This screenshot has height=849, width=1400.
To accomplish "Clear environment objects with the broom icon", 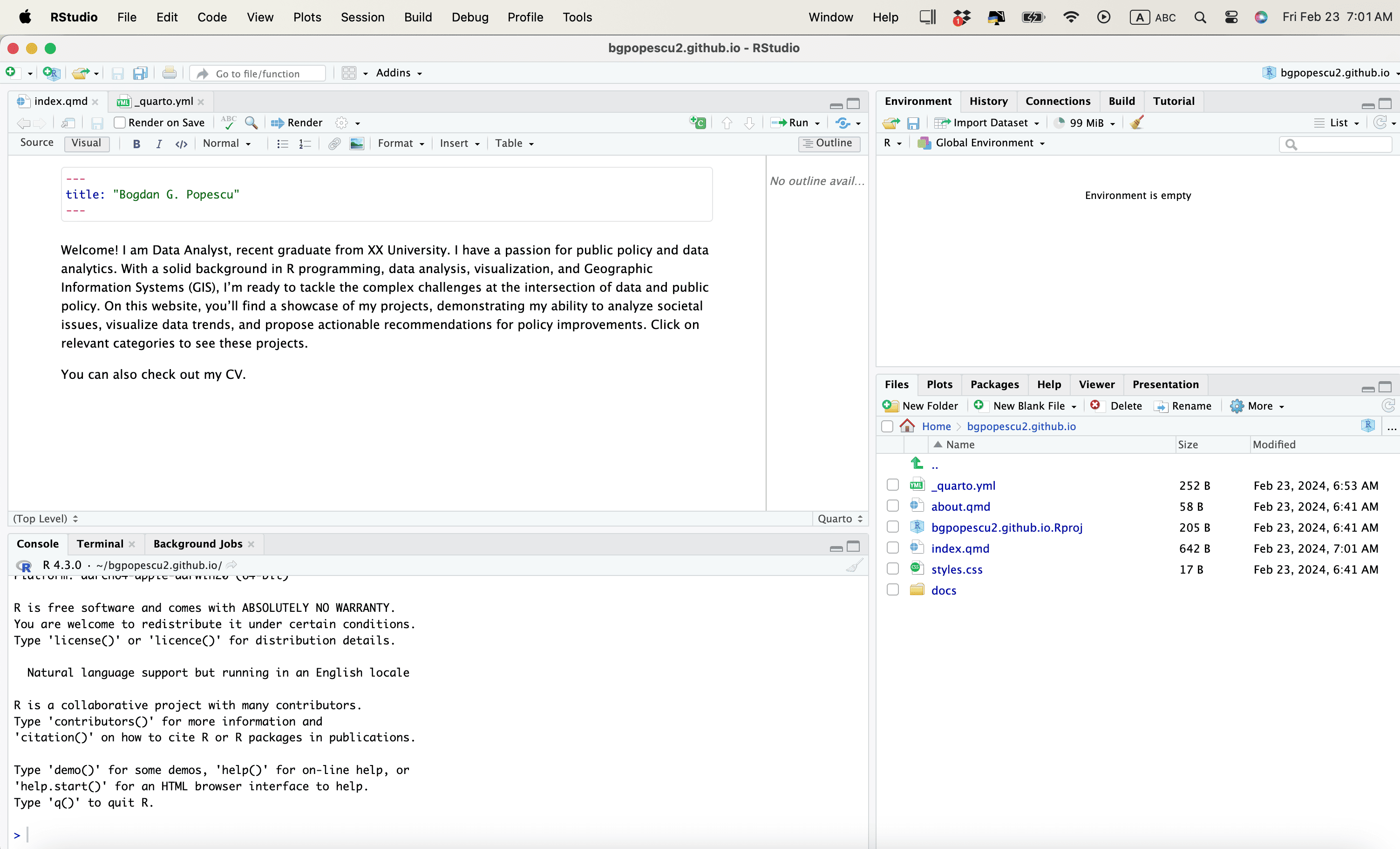I will [x=1137, y=123].
